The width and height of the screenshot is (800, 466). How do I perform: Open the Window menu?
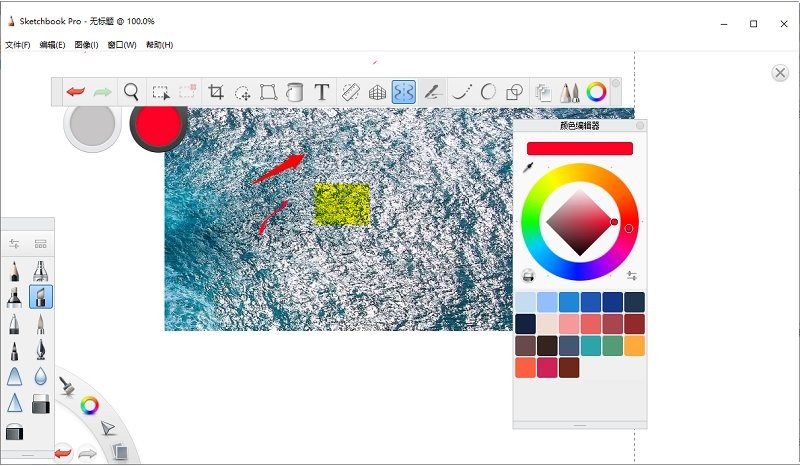point(122,45)
